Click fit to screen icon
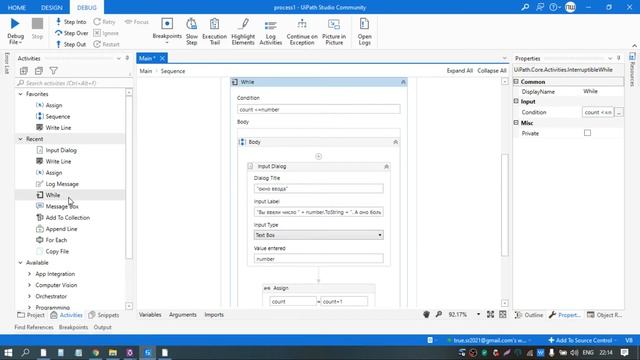The height and width of the screenshot is (360, 640). [x=490, y=314]
